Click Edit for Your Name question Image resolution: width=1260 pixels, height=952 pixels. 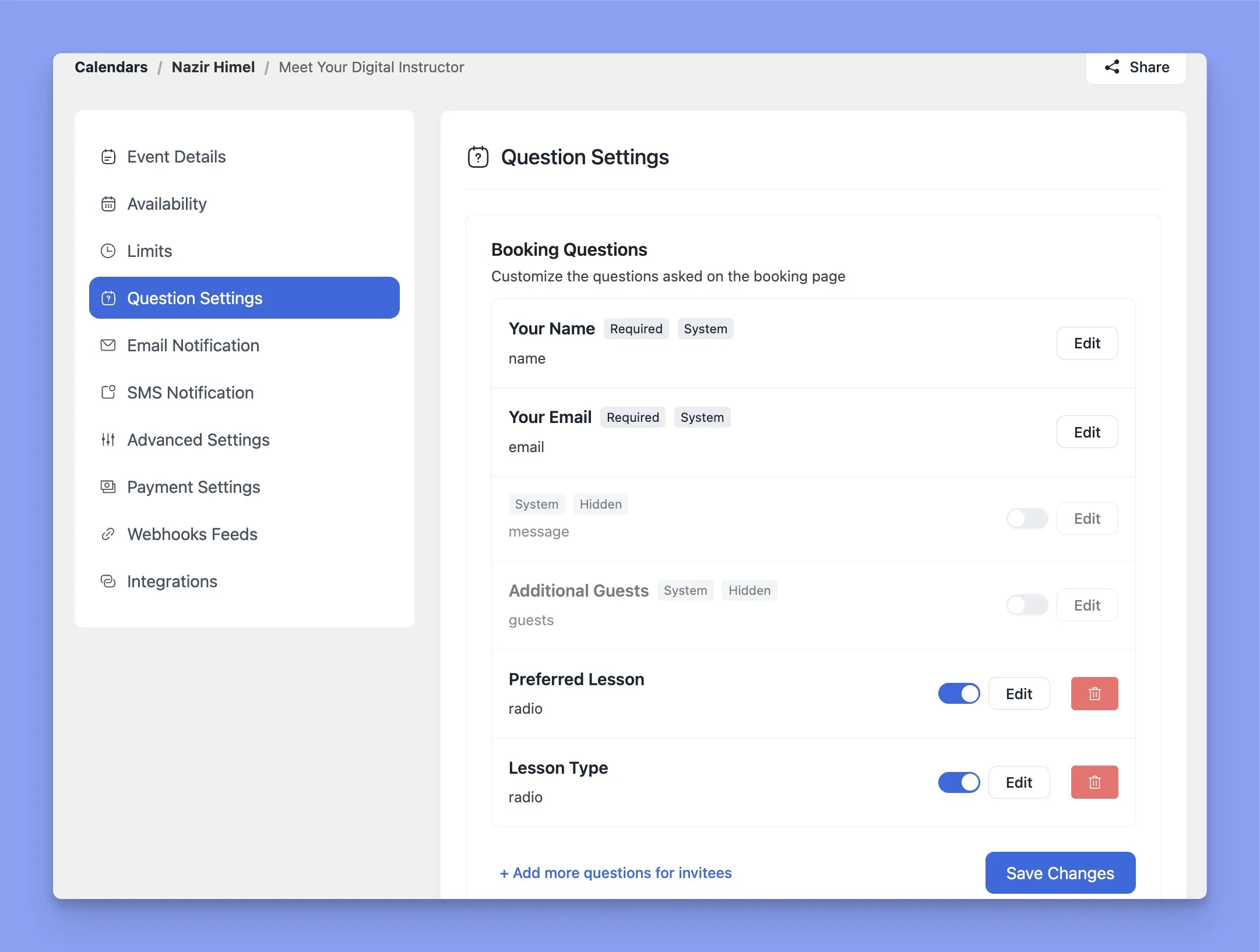[1086, 343]
